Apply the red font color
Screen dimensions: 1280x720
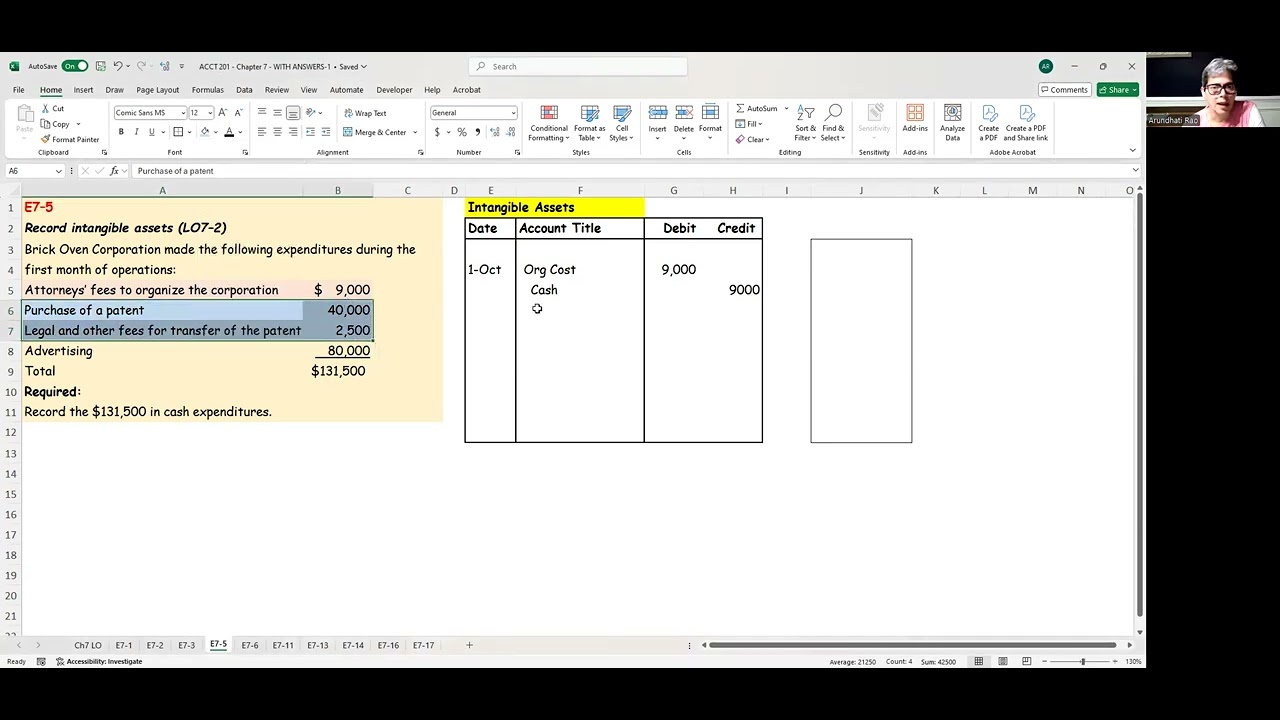coord(229,132)
